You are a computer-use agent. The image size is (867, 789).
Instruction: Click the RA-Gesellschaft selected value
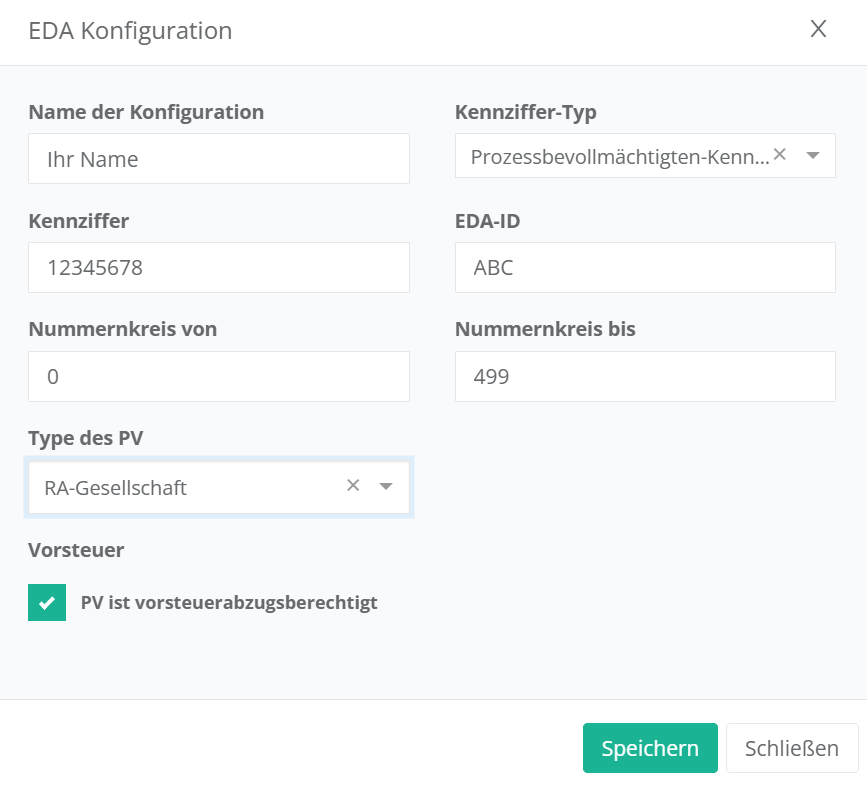[x=116, y=488]
